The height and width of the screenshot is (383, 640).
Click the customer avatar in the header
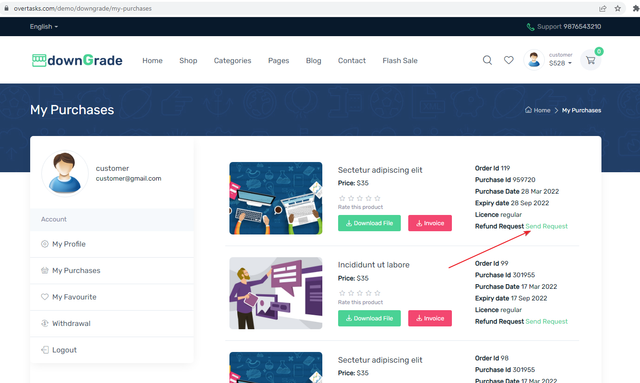click(534, 60)
